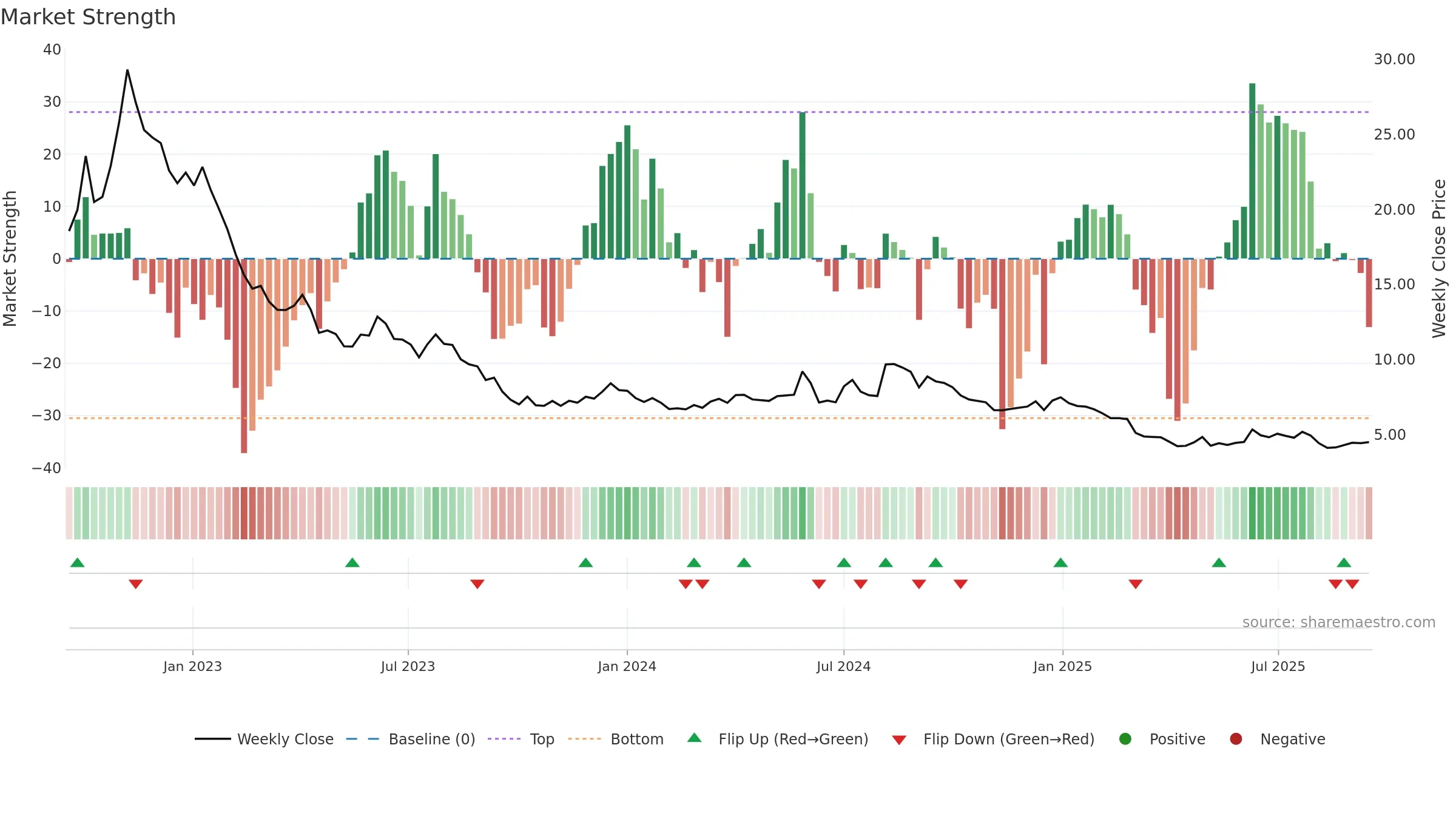Toggle the orange dotted Bottom legend entry

click(x=616, y=739)
